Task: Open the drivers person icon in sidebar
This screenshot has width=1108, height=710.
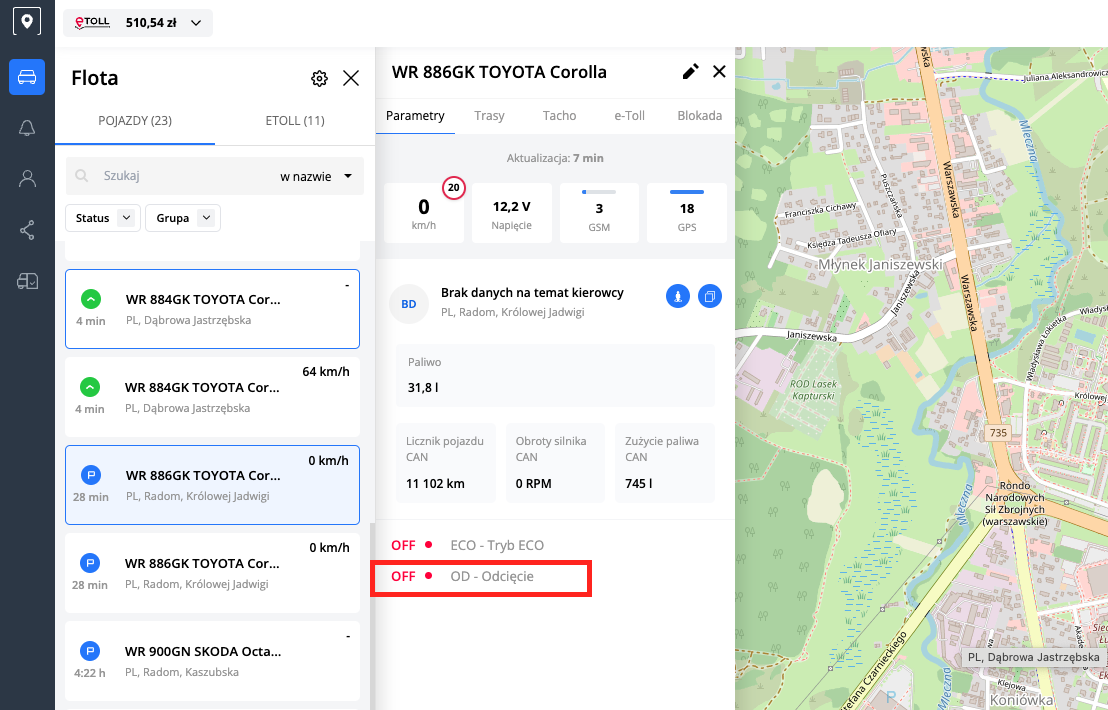Action: [x=27, y=179]
